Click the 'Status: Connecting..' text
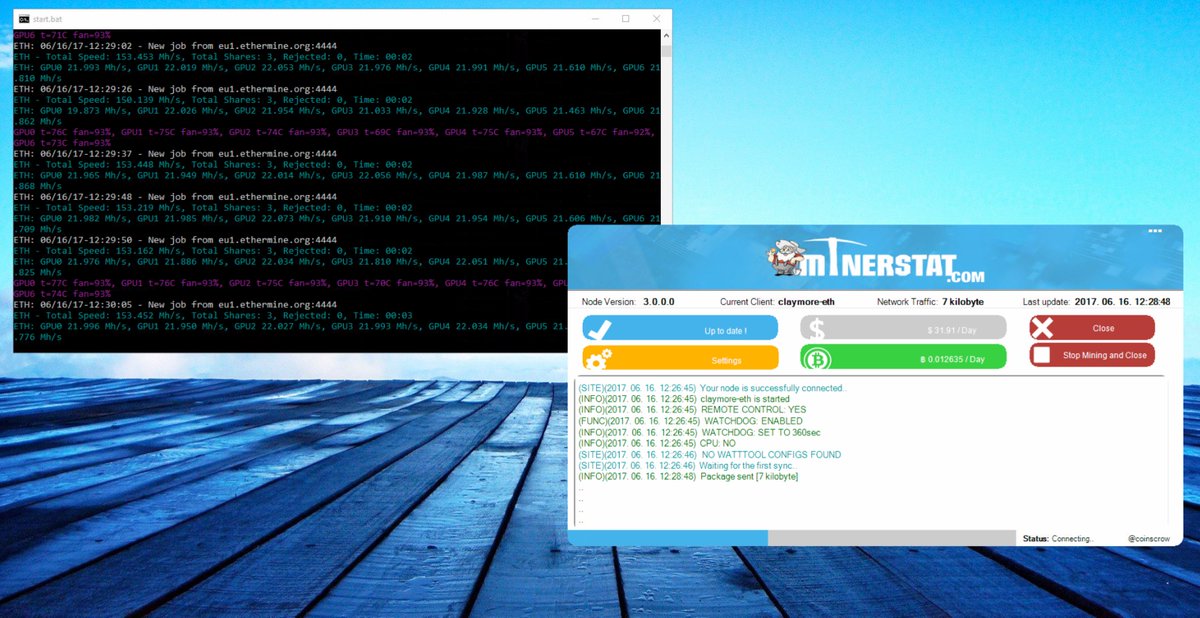Viewport: 1200px width, 618px height. [1058, 538]
